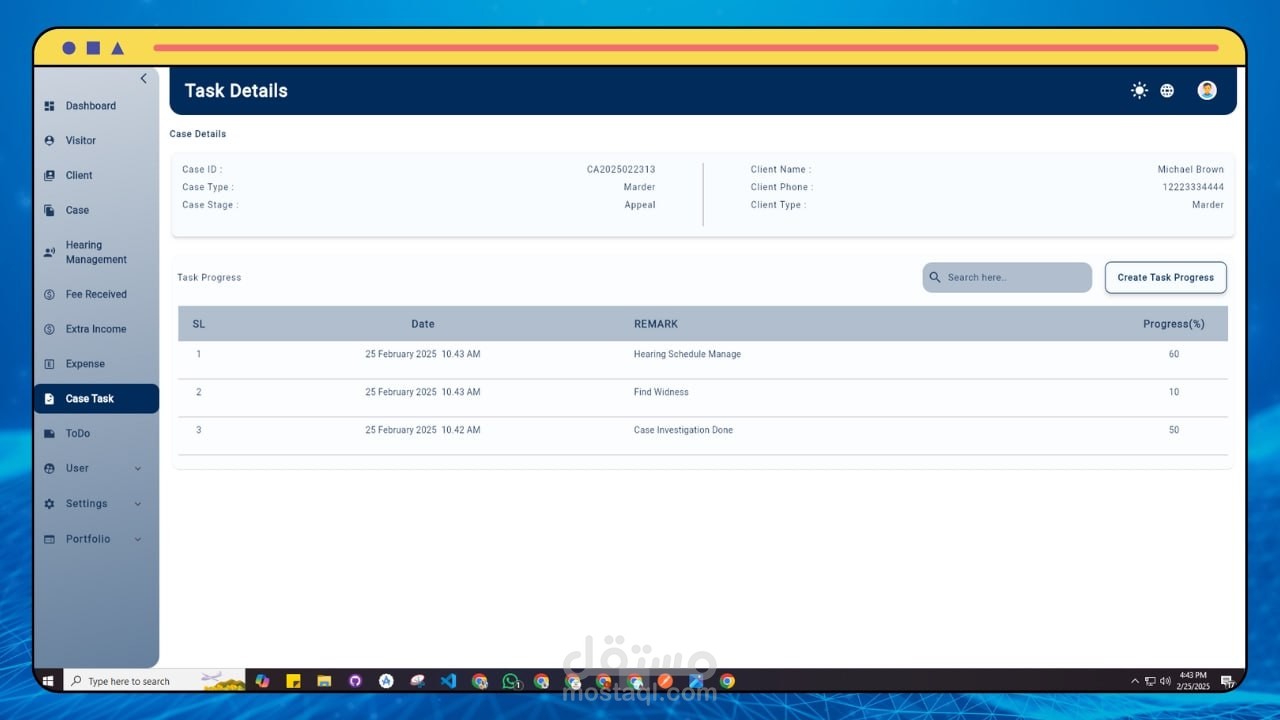
Task: Open the language globe icon
Action: [x=1167, y=91]
